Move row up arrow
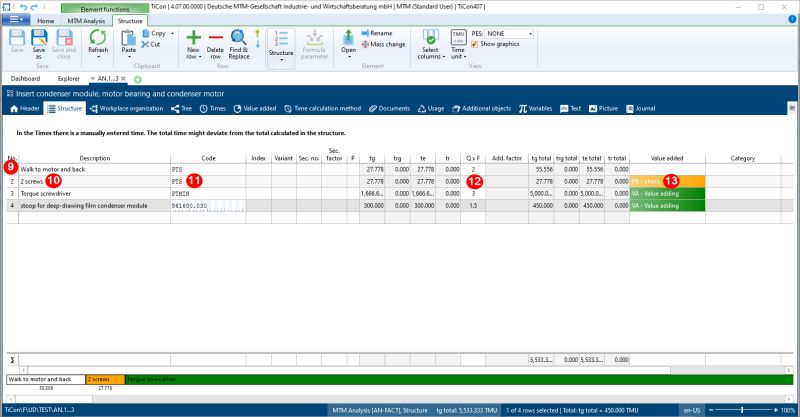Screen dimensions: 800x417 click(x=257, y=34)
